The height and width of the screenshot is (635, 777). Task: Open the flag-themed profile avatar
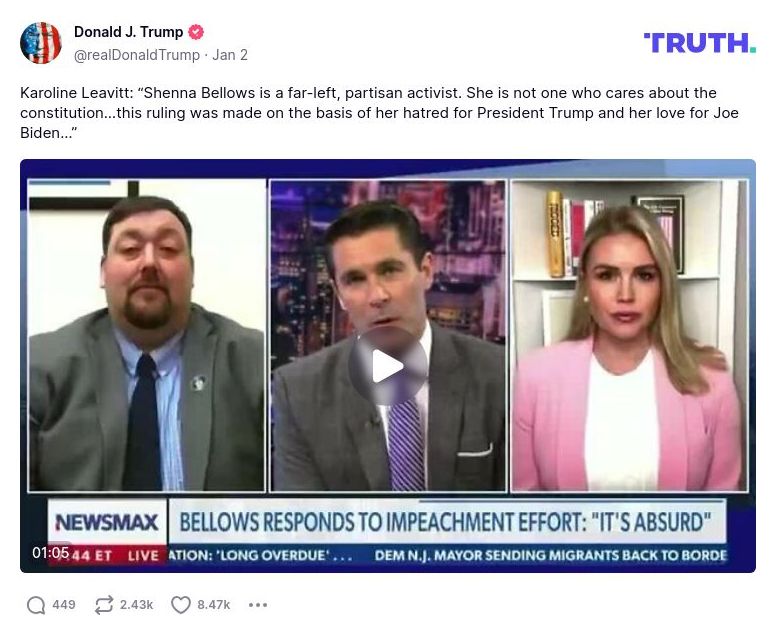[x=41, y=43]
